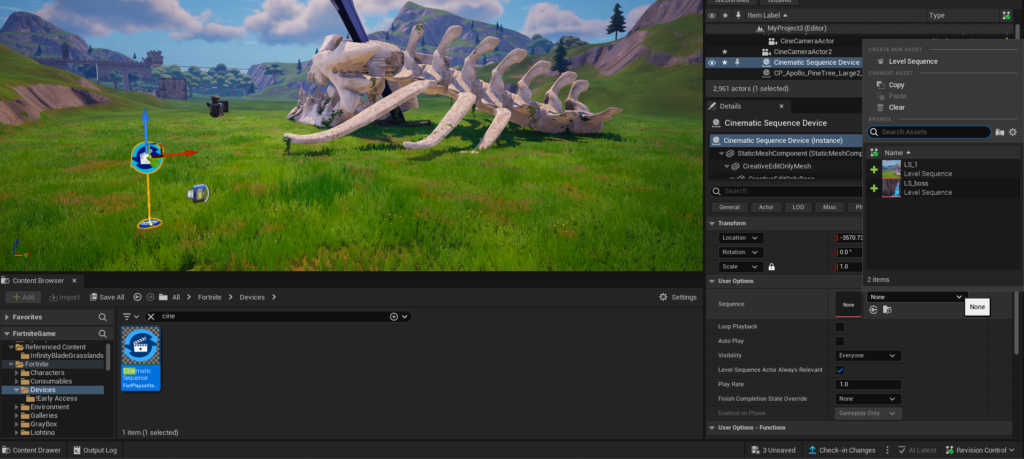Image resolution: width=1024 pixels, height=459 pixels.
Task: Expand the Characters folder
Action: tap(17, 373)
